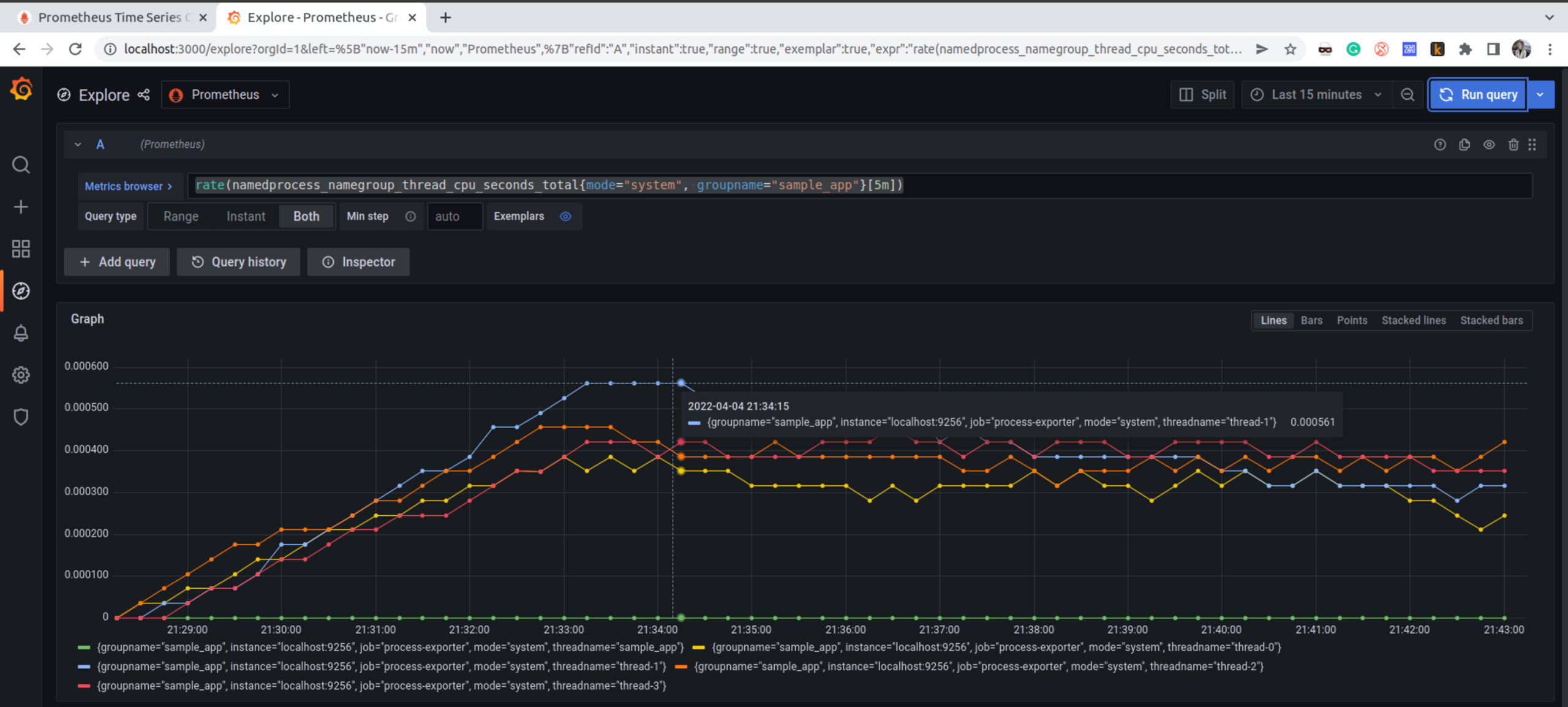Image resolution: width=1568 pixels, height=707 pixels.
Task: Open the Create plus sidebar icon
Action: coord(21,207)
